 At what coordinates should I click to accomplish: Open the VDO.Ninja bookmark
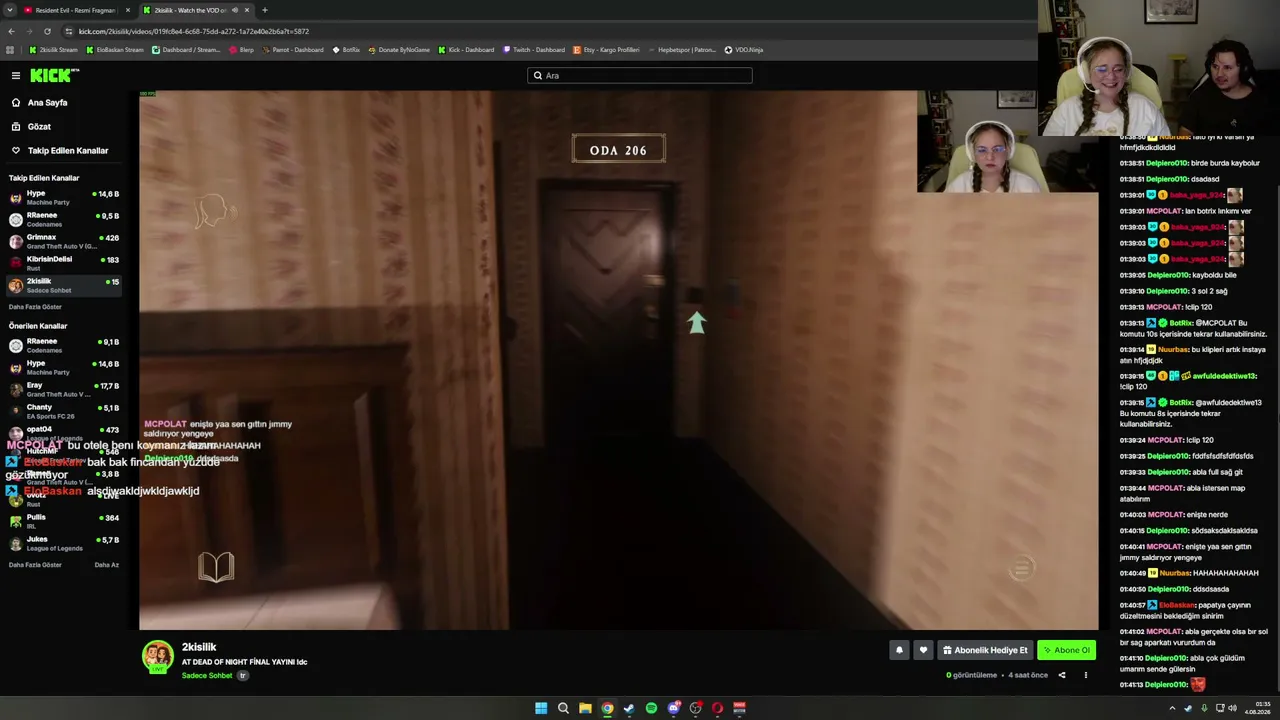(x=744, y=50)
